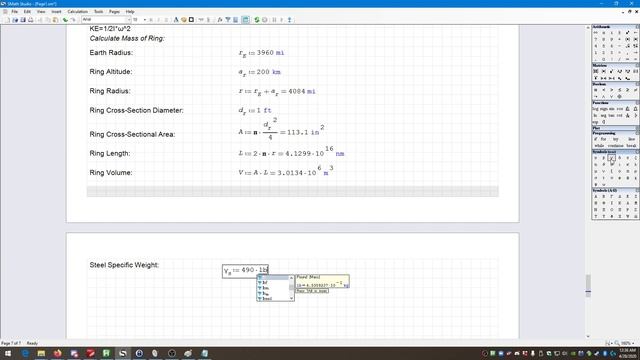The width and height of the screenshot is (640, 360).
Task: Click the Ring Volume equation
Action: [286, 170]
